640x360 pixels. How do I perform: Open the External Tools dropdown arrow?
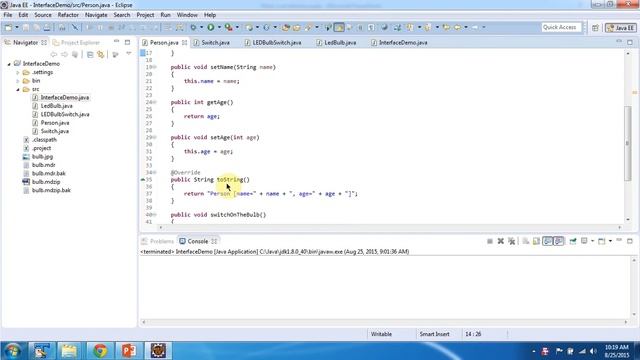point(237,27)
